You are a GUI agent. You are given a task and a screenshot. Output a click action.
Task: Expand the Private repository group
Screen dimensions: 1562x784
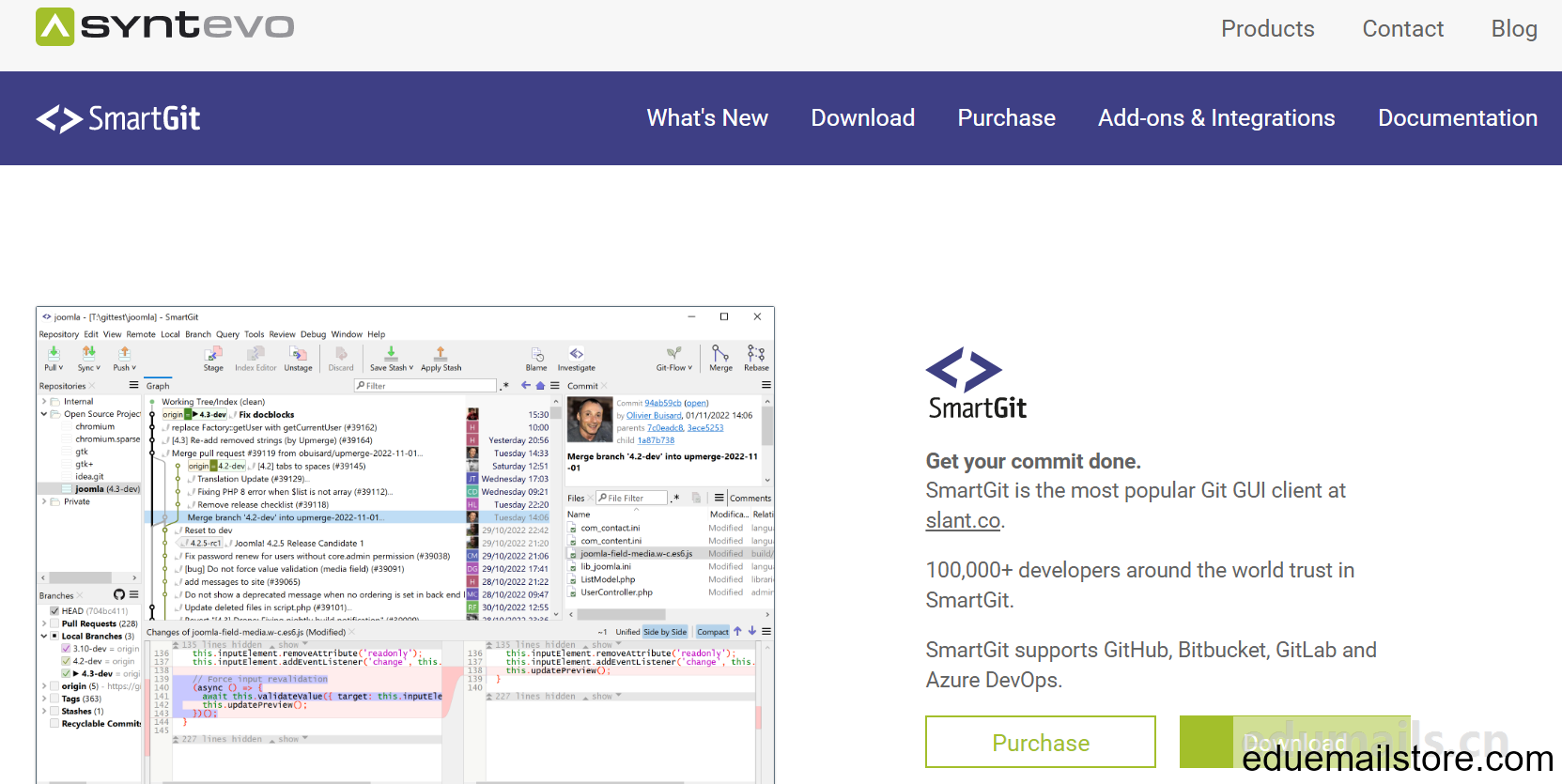click(x=43, y=501)
